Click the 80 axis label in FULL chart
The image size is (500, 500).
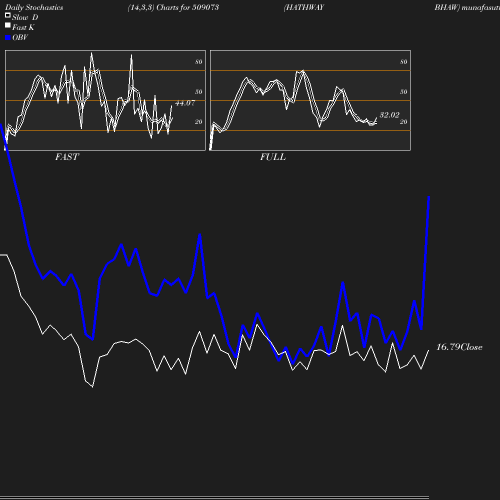click(404, 62)
